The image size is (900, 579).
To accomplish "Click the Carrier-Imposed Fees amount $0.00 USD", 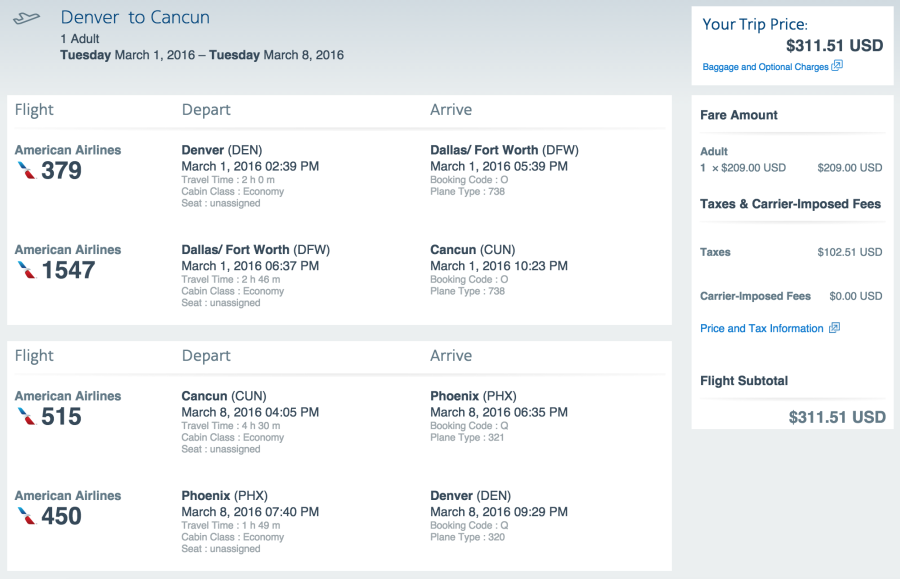I will (855, 296).
